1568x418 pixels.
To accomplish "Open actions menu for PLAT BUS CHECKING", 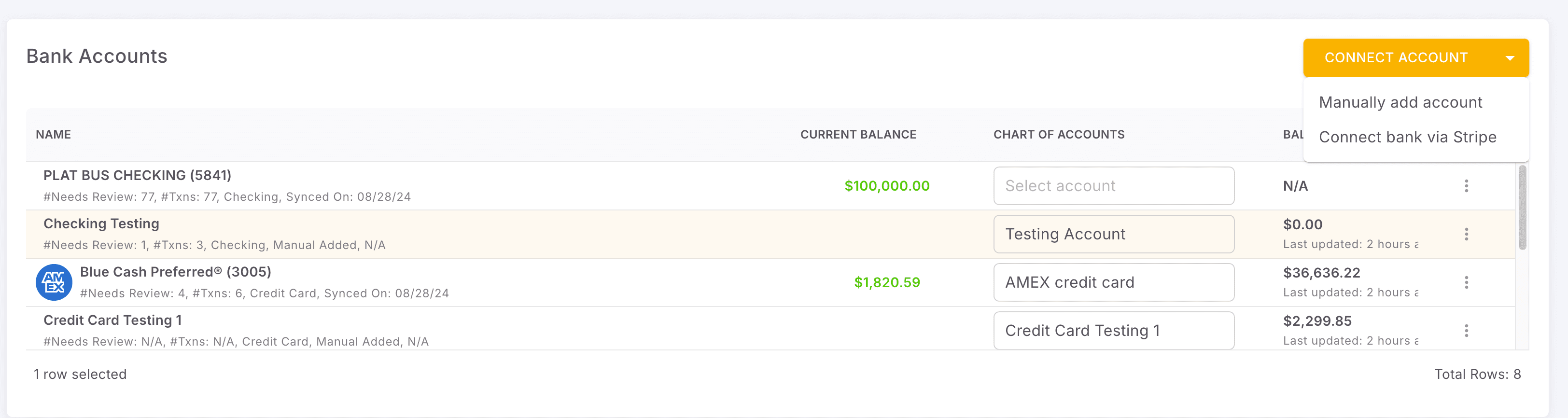I will click(x=1467, y=185).
